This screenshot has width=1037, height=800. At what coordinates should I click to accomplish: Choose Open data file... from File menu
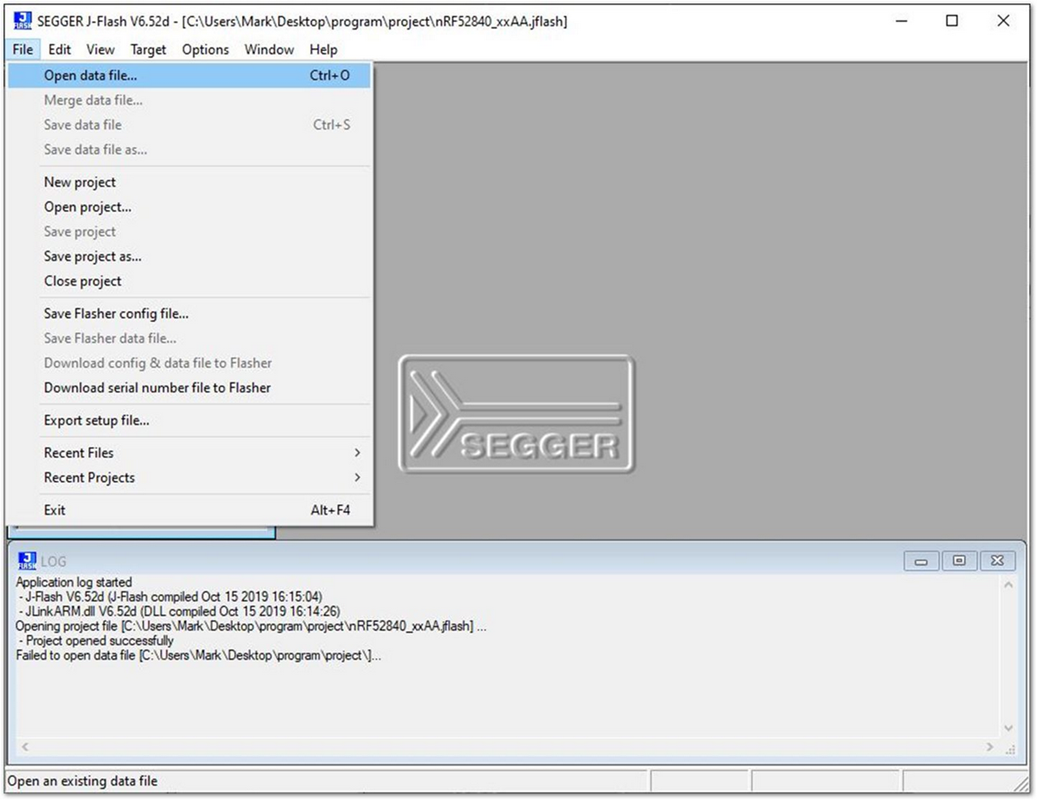pyautogui.click(x=189, y=75)
